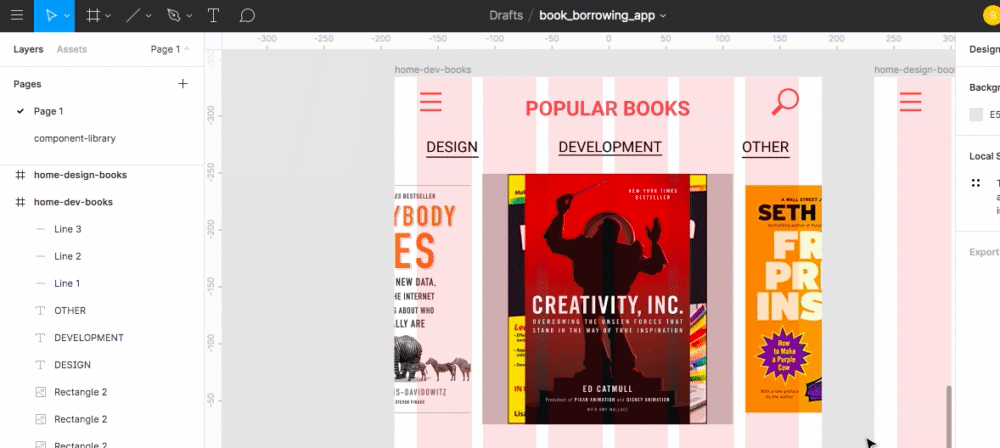Click the home-design-books frame label on canvas
The height and width of the screenshot is (448, 1000).
coord(915,70)
